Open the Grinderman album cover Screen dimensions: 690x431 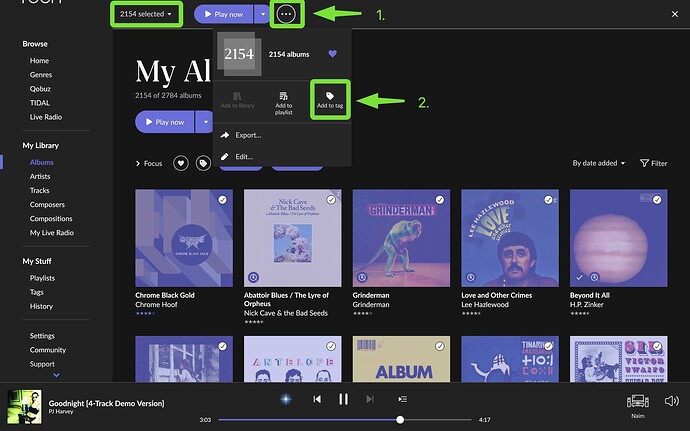coord(401,238)
